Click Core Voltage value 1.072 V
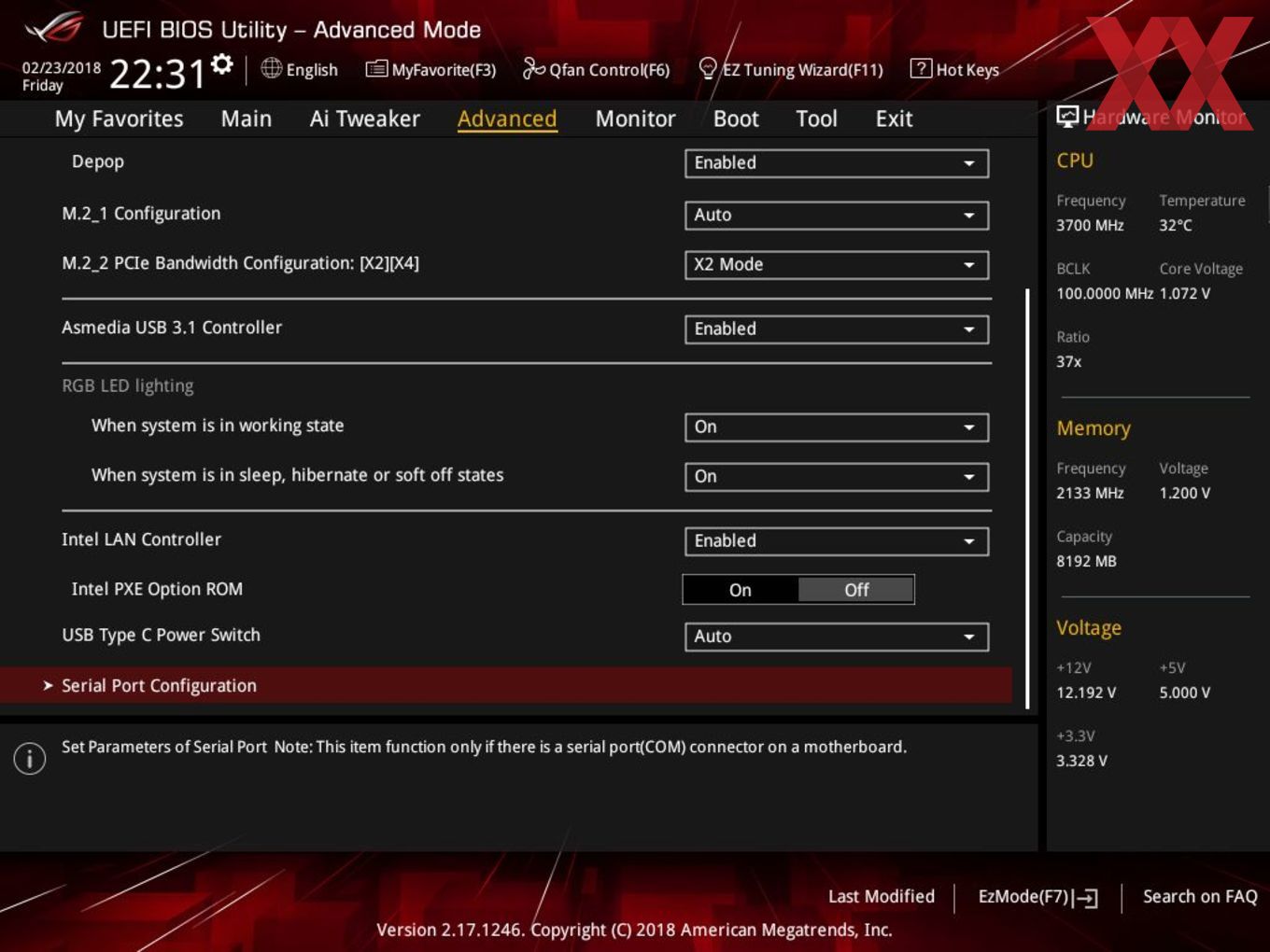The height and width of the screenshot is (952, 1270). (x=1185, y=293)
